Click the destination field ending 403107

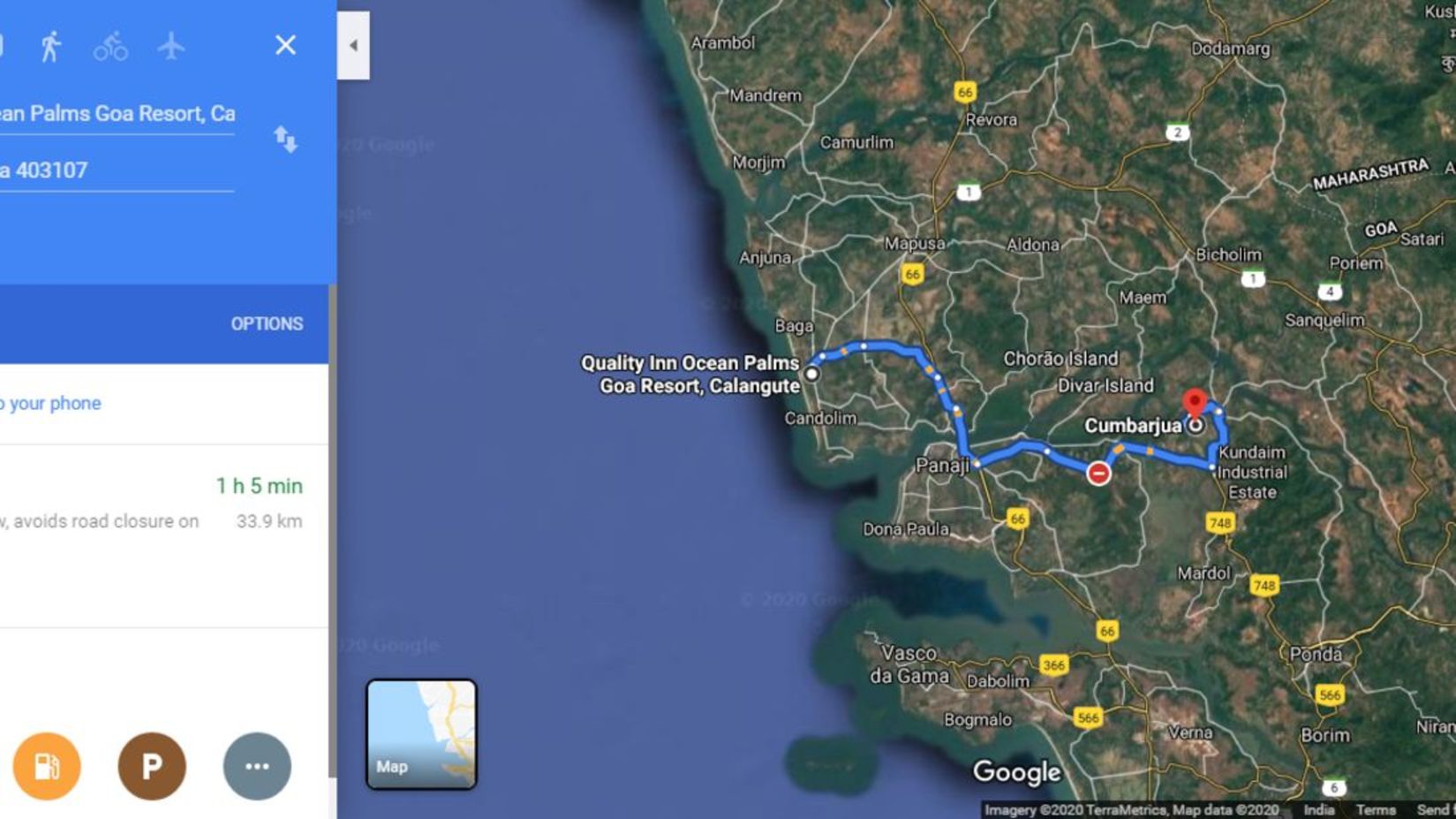[x=117, y=171]
